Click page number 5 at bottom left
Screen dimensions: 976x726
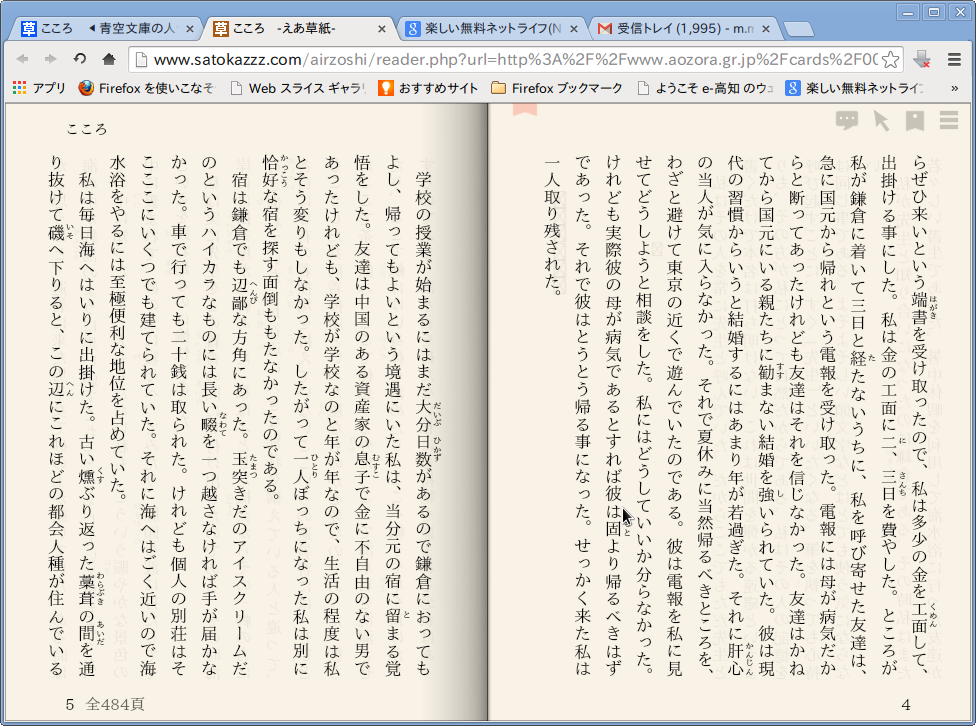70,704
